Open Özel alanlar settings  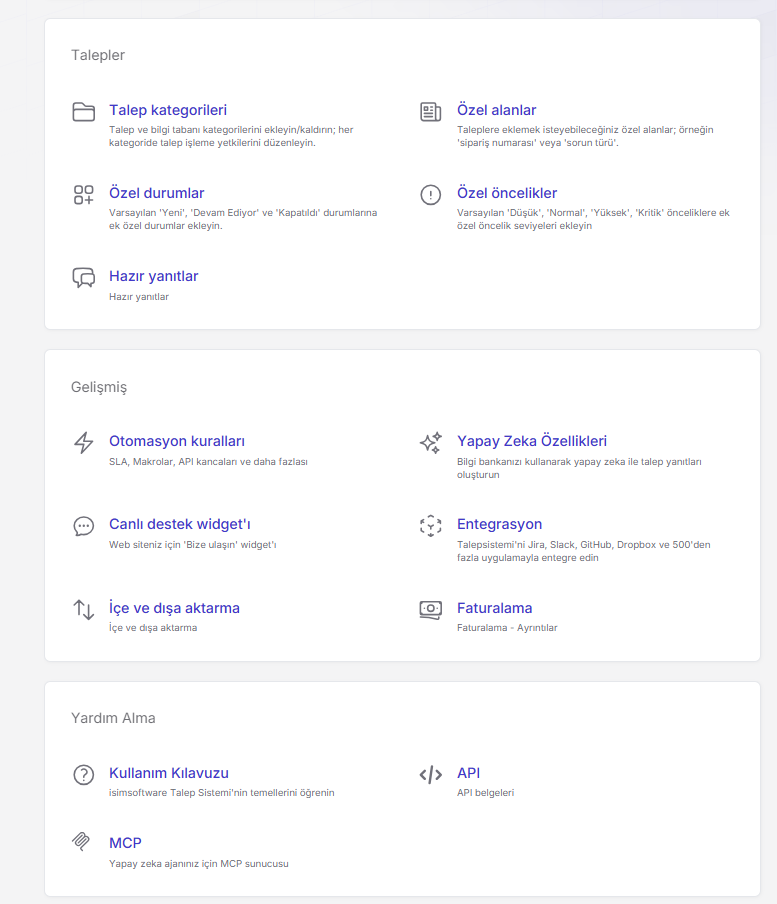click(x=496, y=110)
